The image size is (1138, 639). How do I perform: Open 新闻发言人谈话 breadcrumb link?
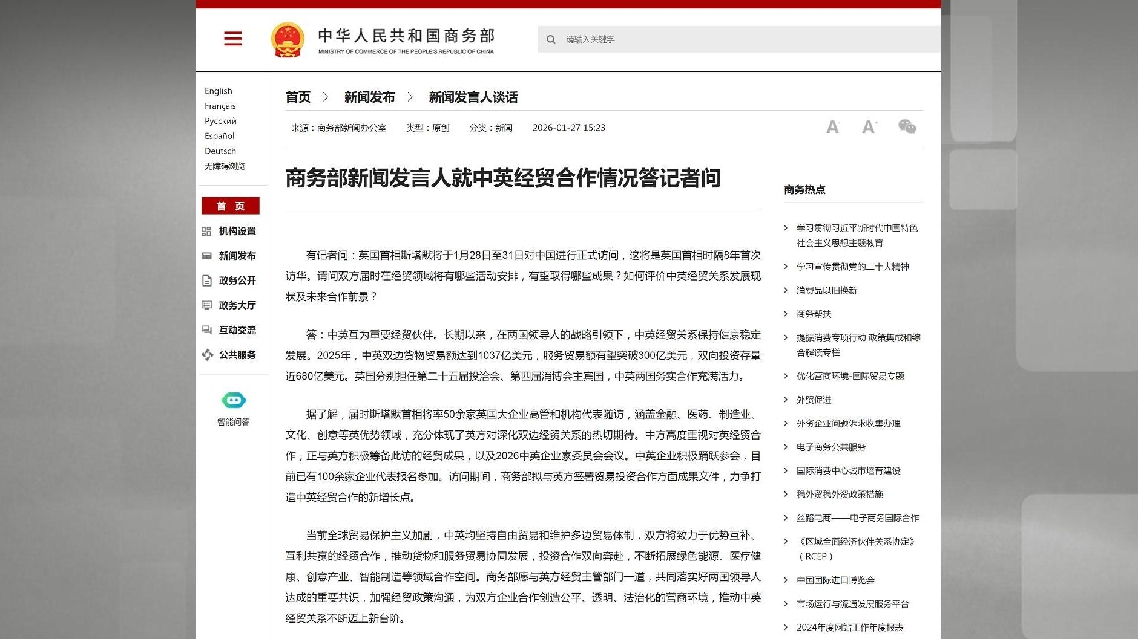(473, 97)
